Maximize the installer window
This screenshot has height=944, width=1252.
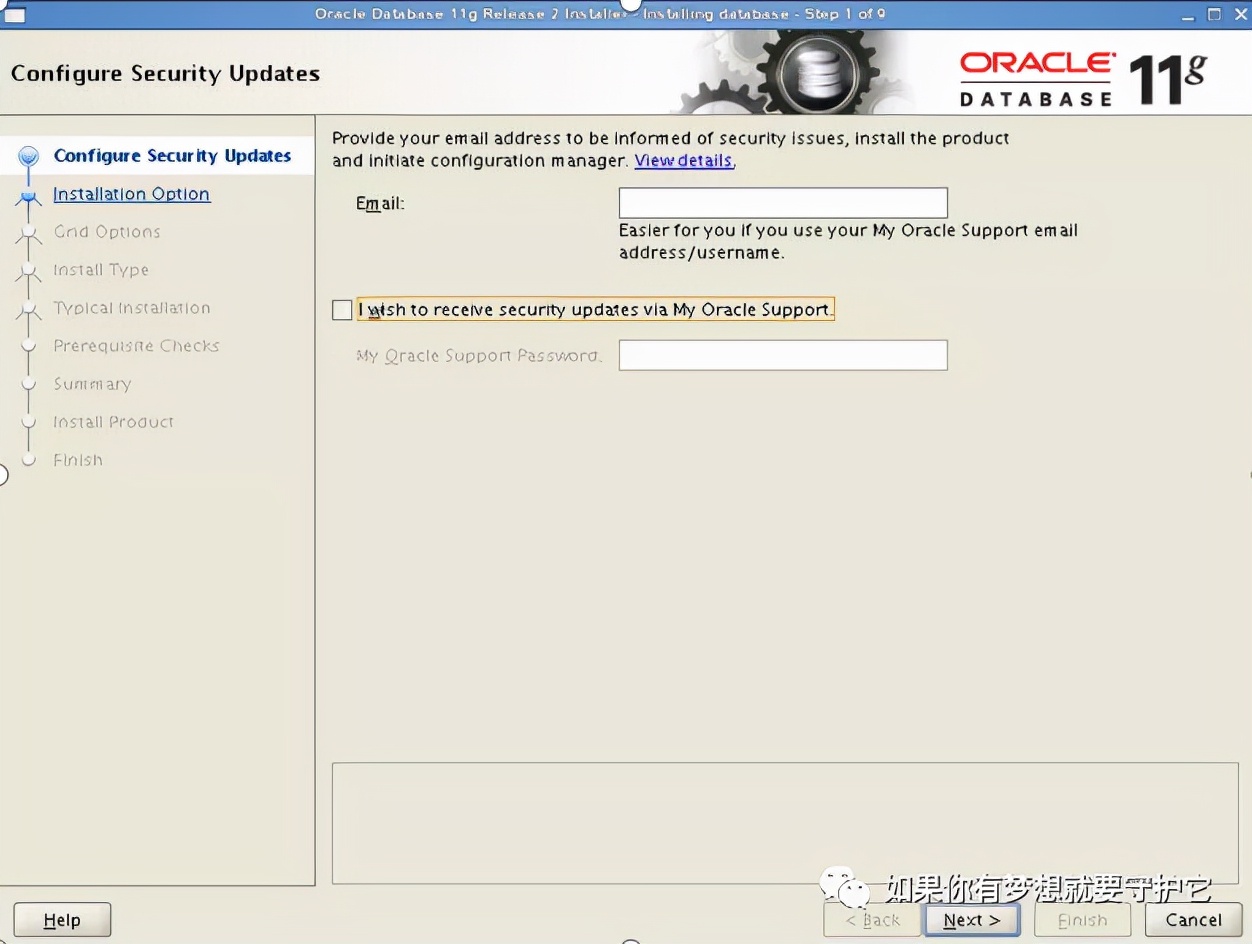[x=1214, y=14]
